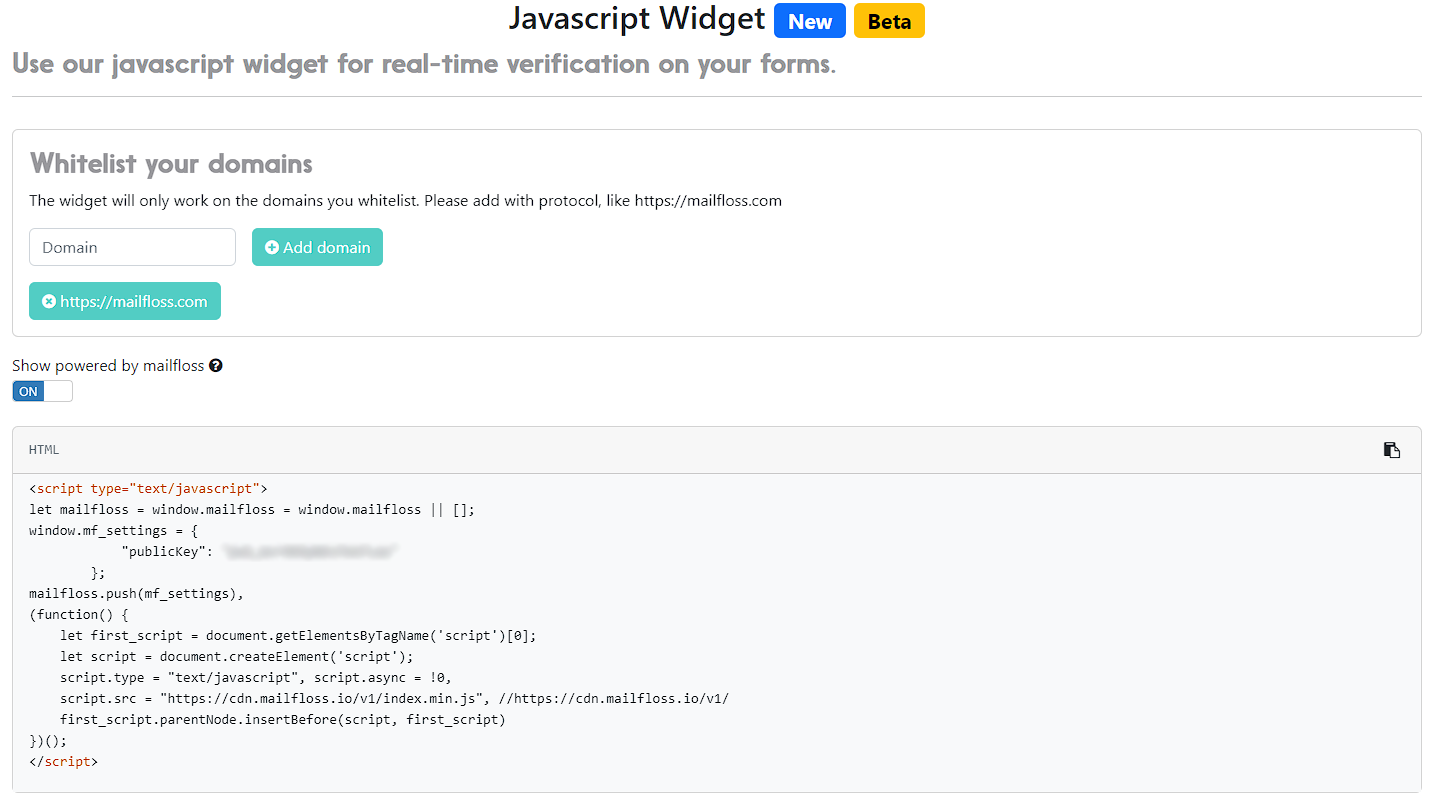
Task: Click the HTML label of the code block
Action: (x=44, y=450)
